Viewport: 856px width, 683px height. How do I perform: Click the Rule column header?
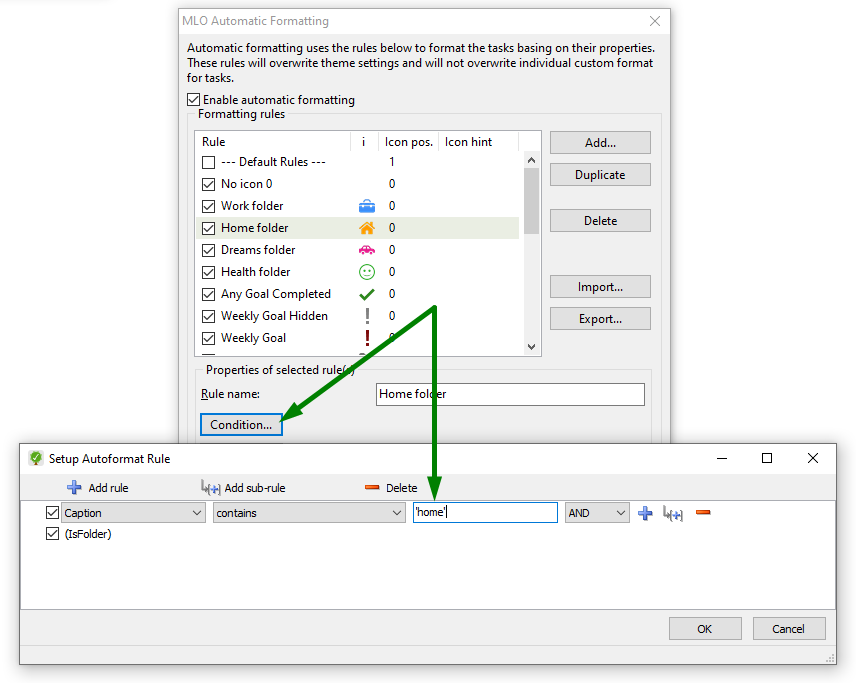(x=273, y=142)
